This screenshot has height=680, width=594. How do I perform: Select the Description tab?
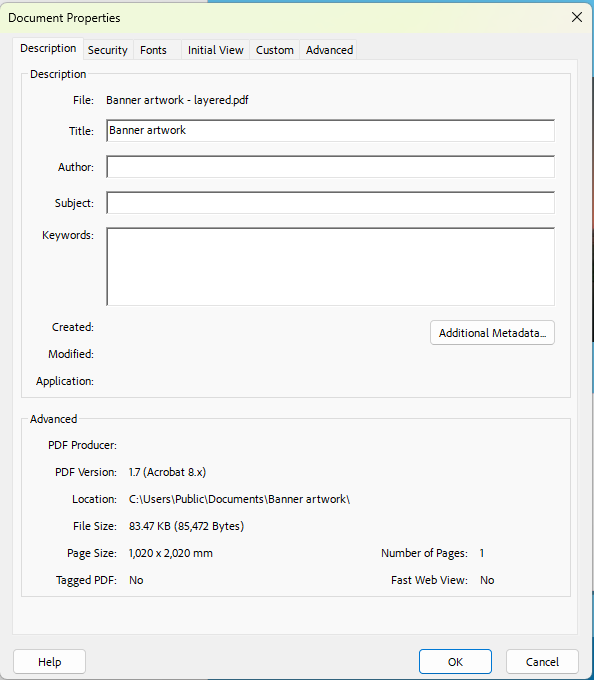point(48,48)
